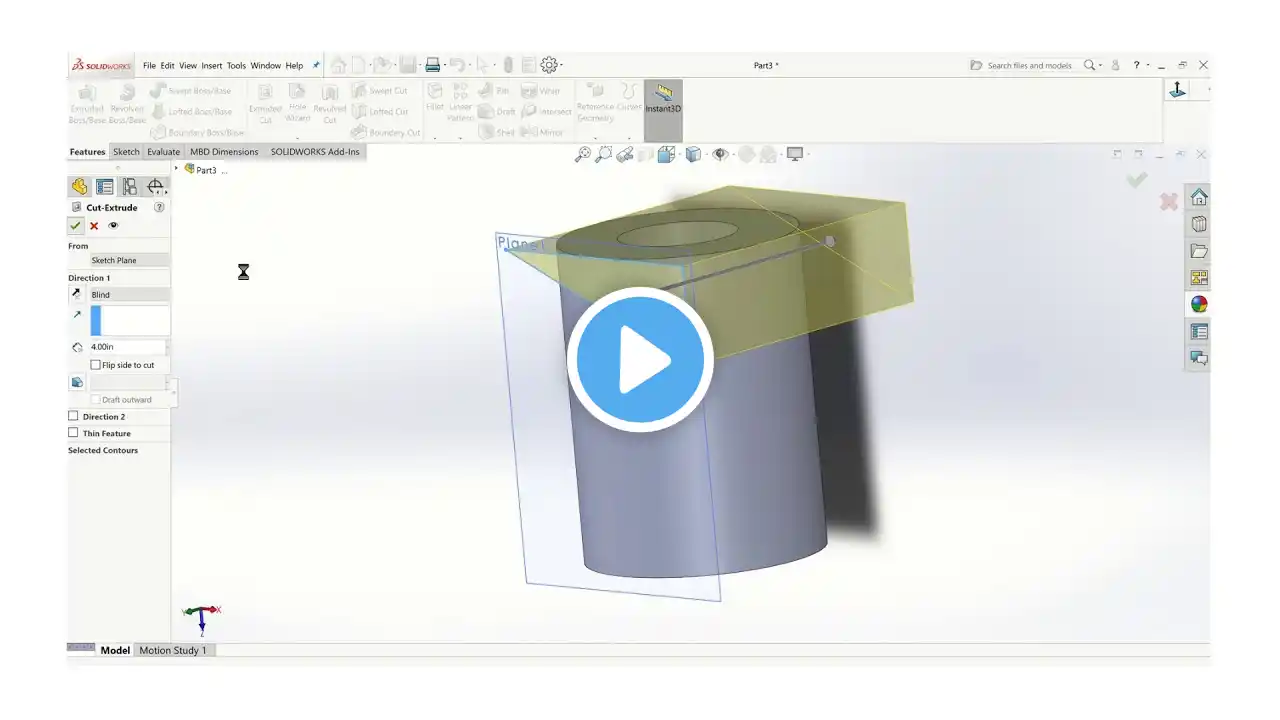Open the File Explorer folder icon in task pane
Viewport: 1280px width, 720px height.
(1199, 251)
